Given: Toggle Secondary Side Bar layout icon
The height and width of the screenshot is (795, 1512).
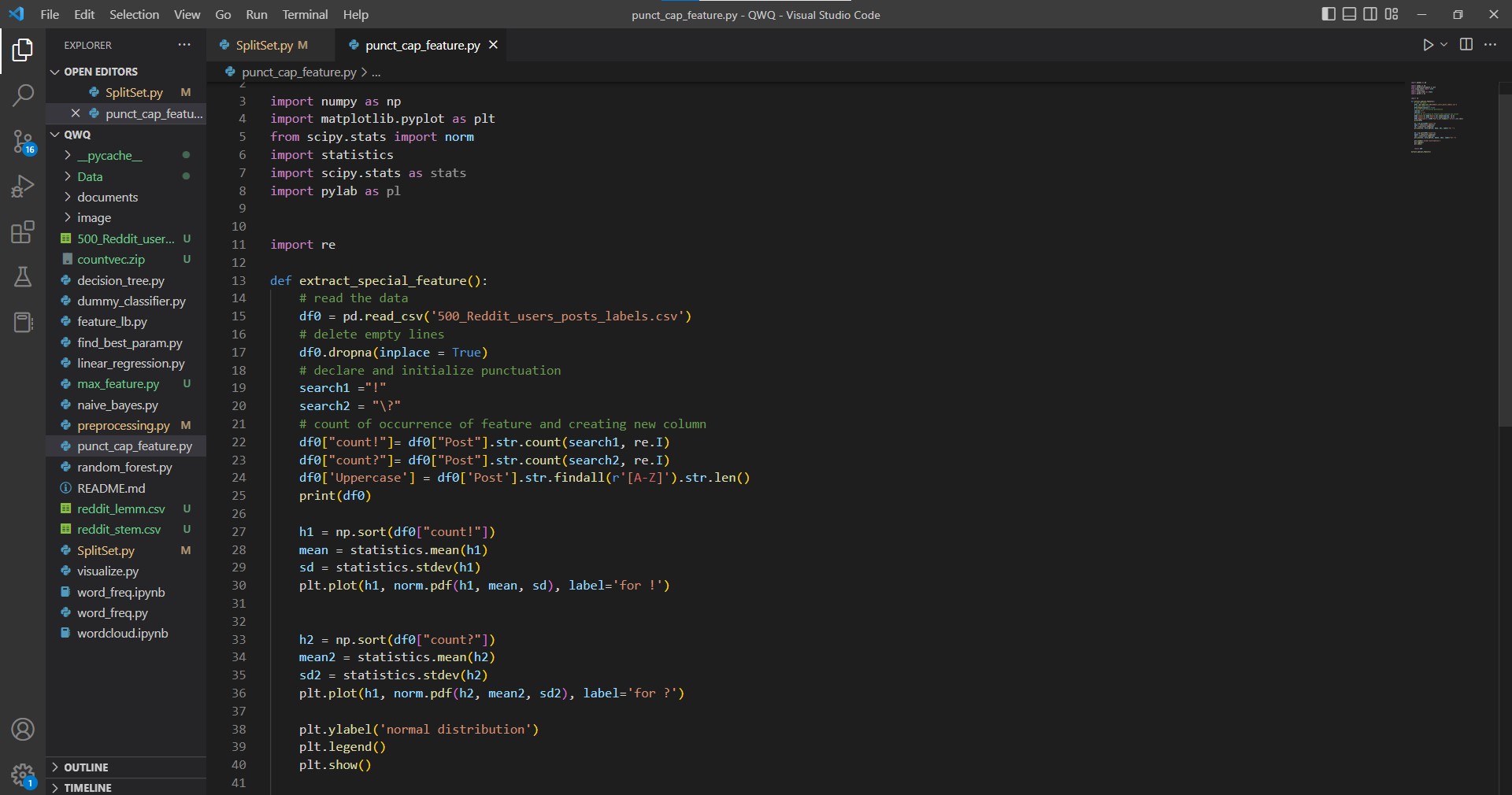Looking at the screenshot, I should coord(1370,14).
